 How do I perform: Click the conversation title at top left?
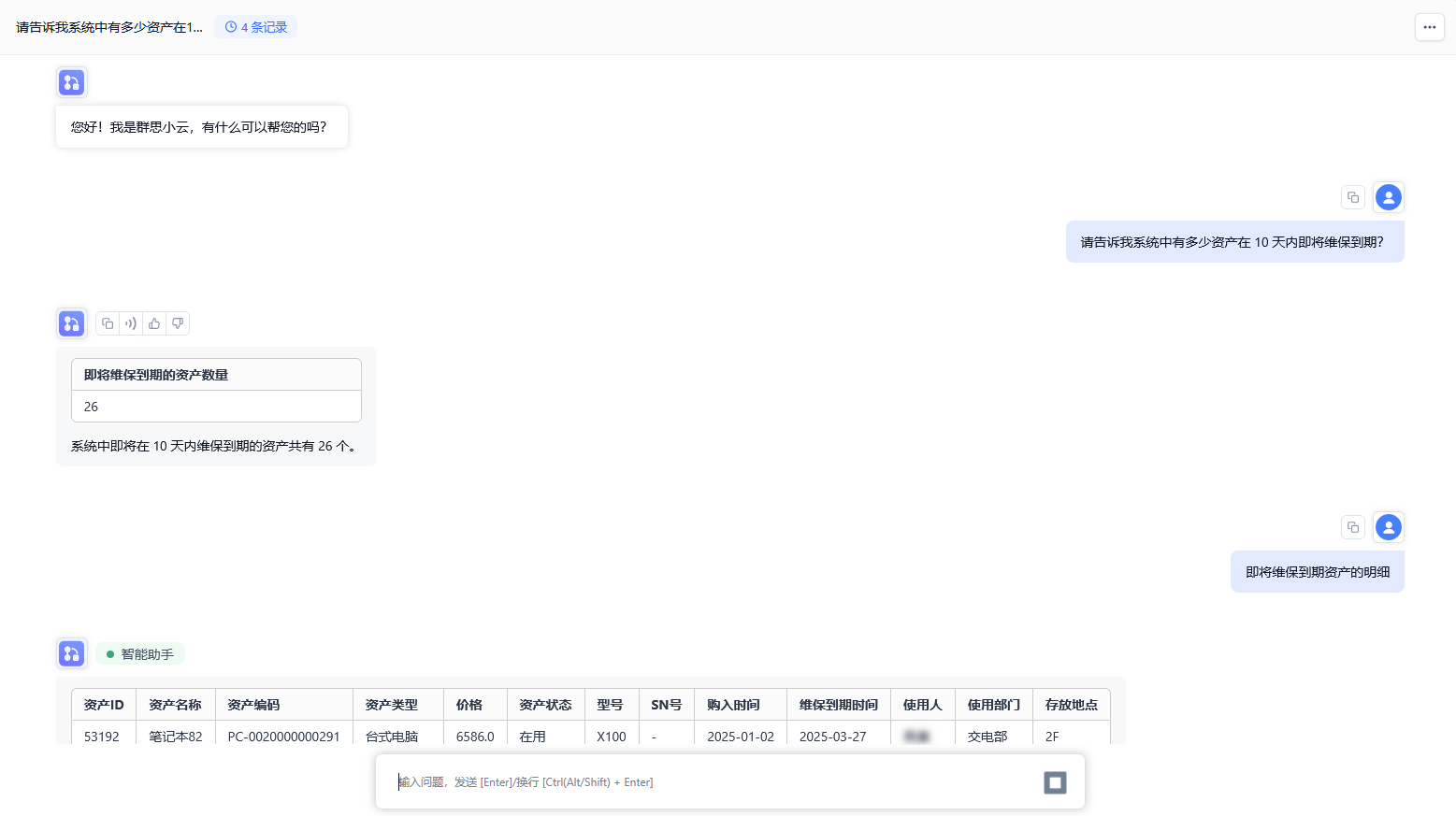(x=109, y=27)
